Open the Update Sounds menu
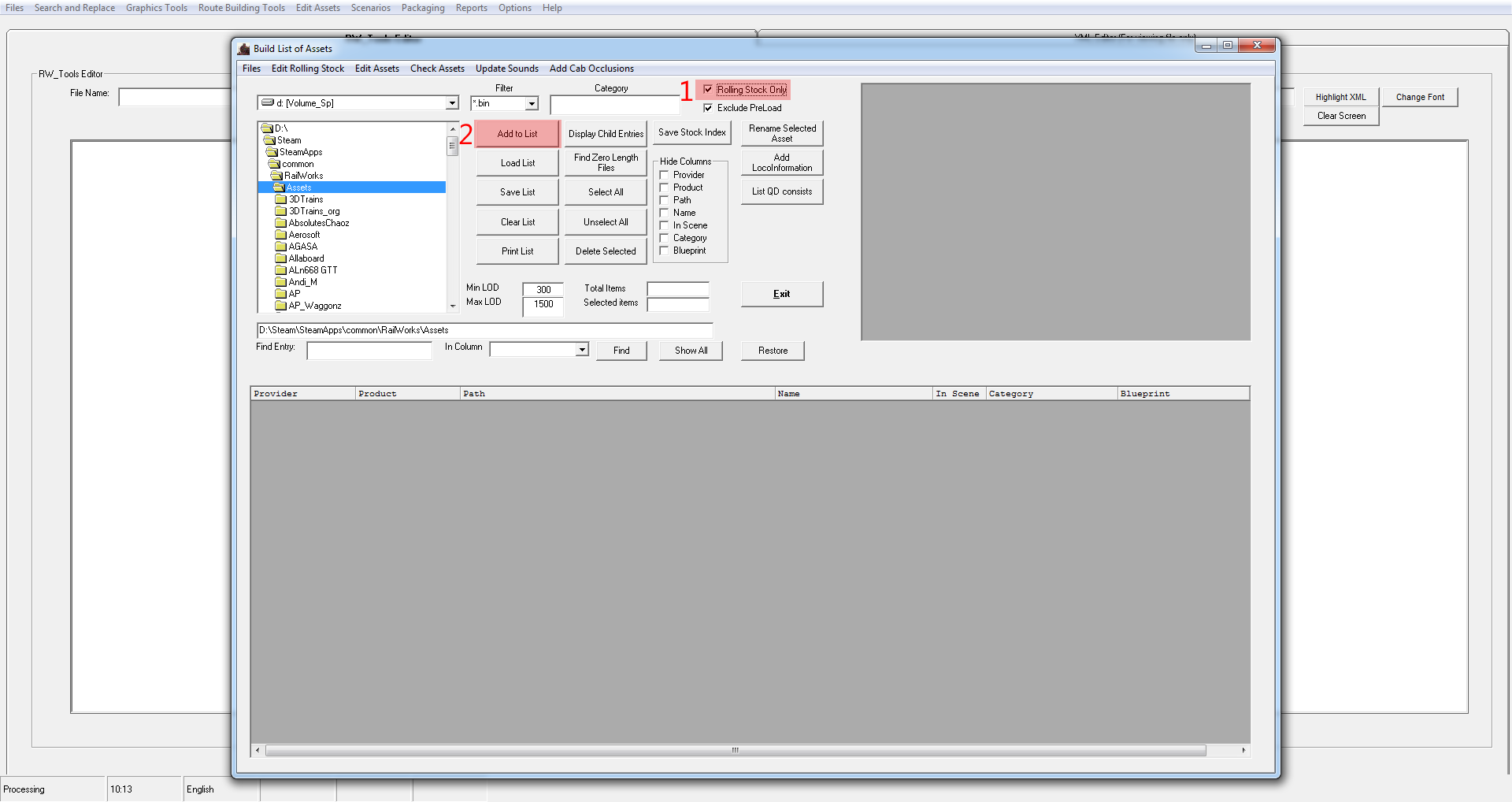 pos(507,69)
